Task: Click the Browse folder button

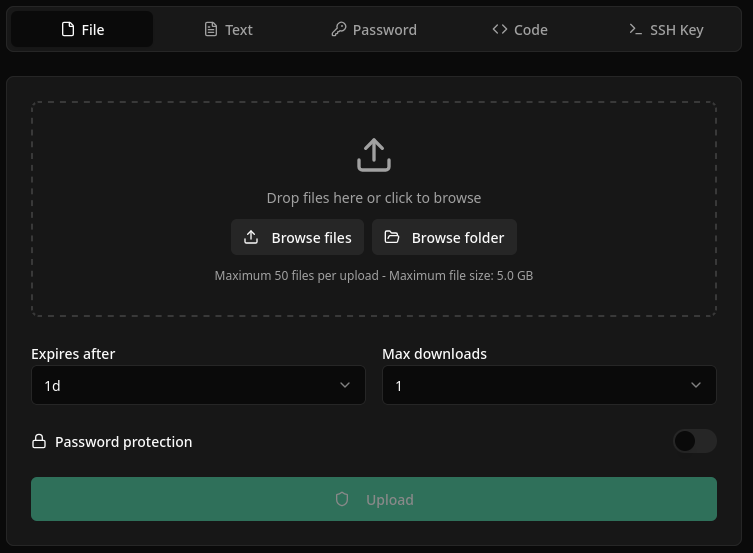Action: tap(445, 237)
